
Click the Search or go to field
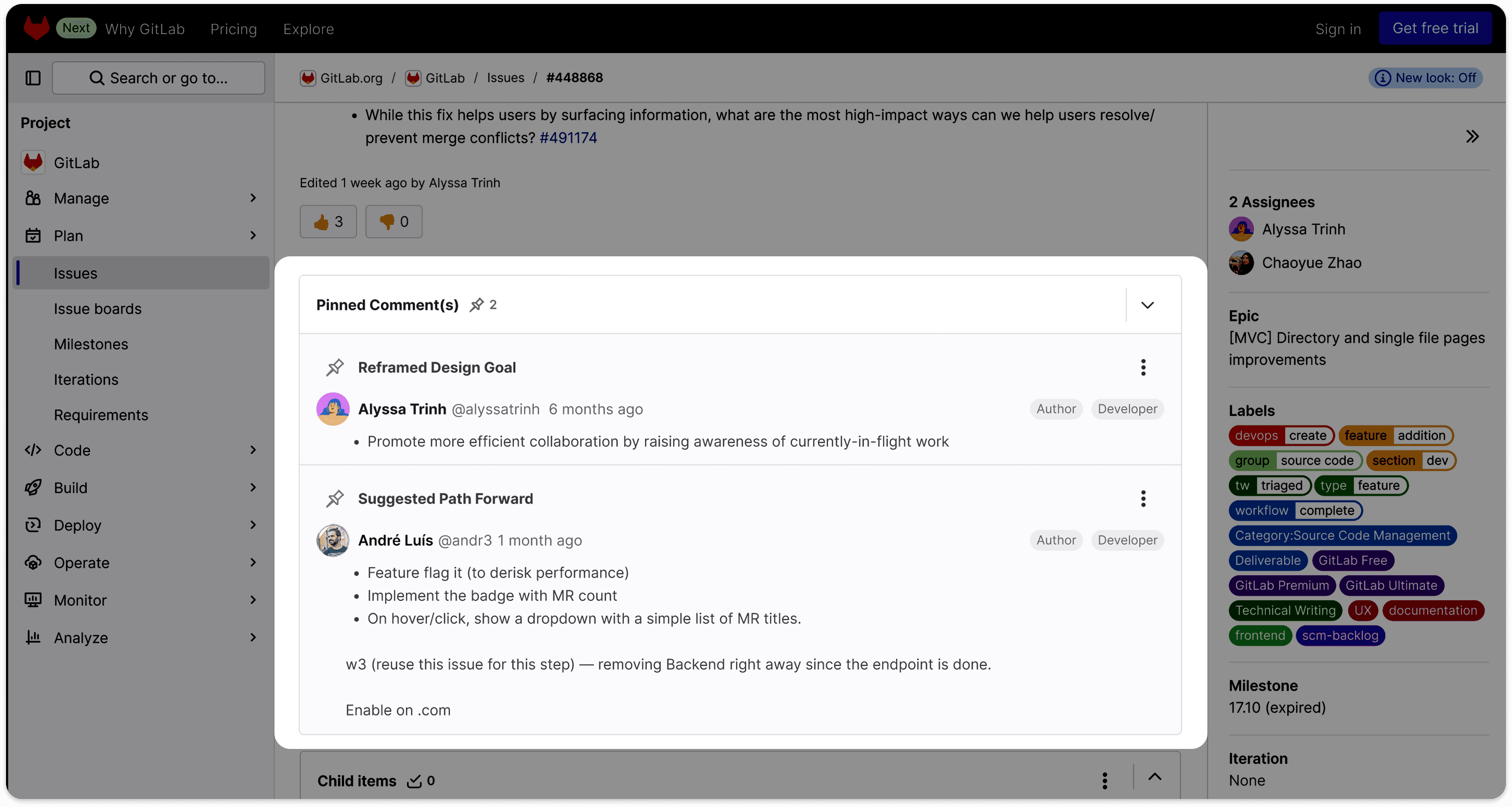tap(159, 78)
